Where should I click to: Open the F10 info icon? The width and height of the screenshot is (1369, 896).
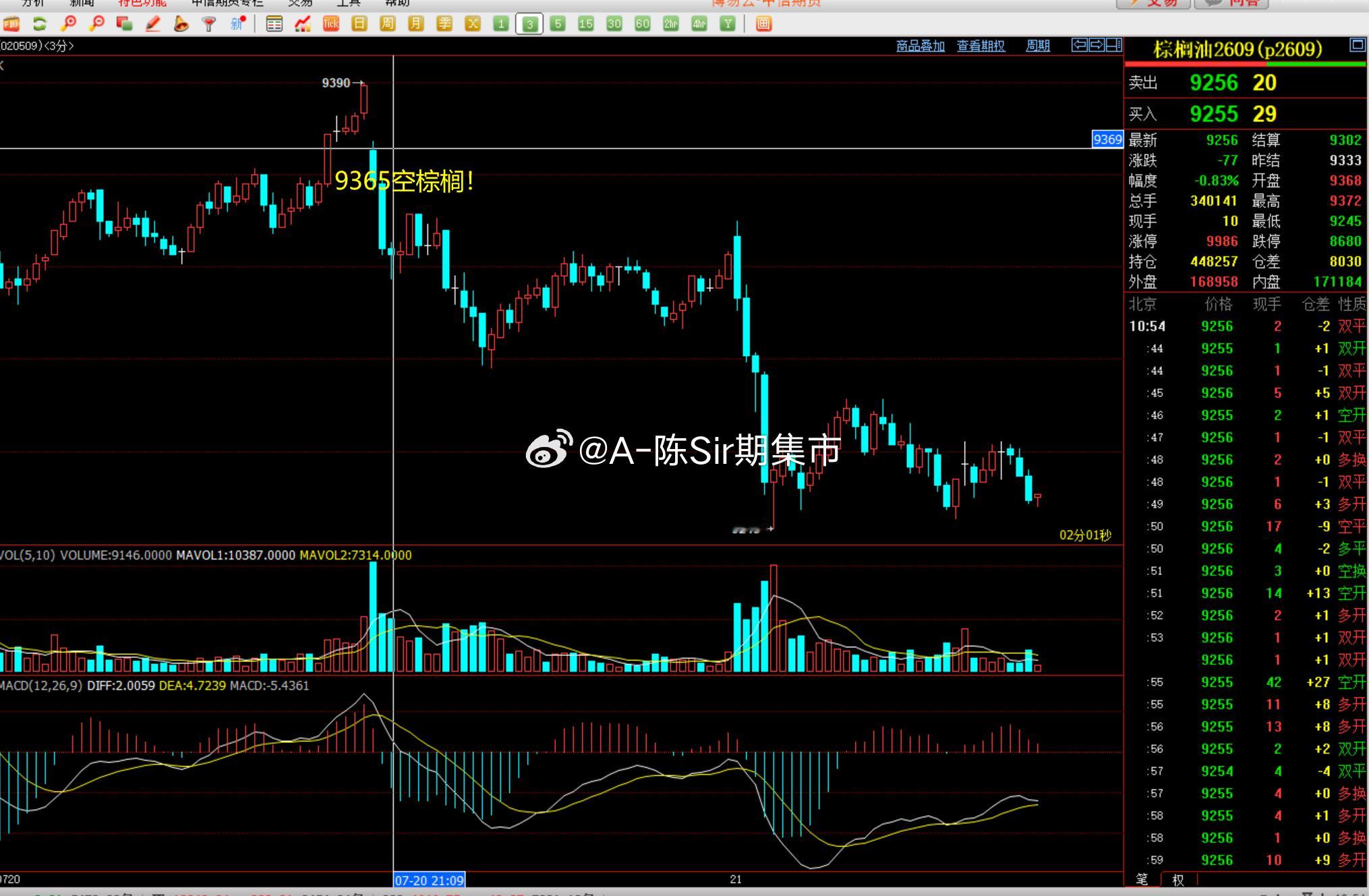click(x=11, y=24)
